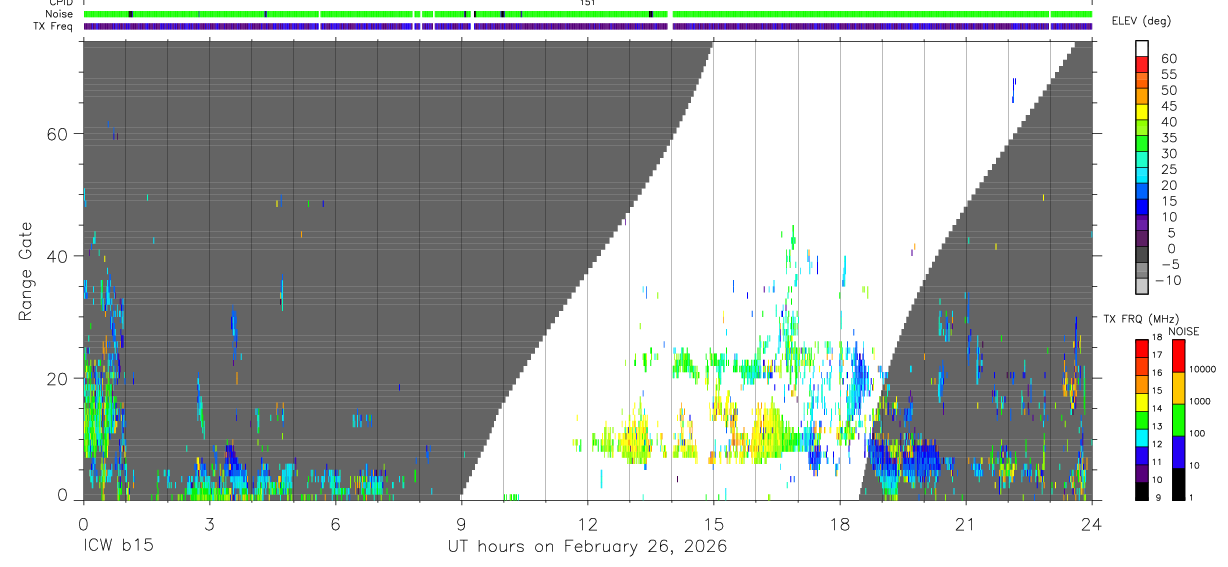Click the 30 tick label in ELEV legend
Image resolution: width=1228 pixels, height=567 pixels.
click(1169, 153)
